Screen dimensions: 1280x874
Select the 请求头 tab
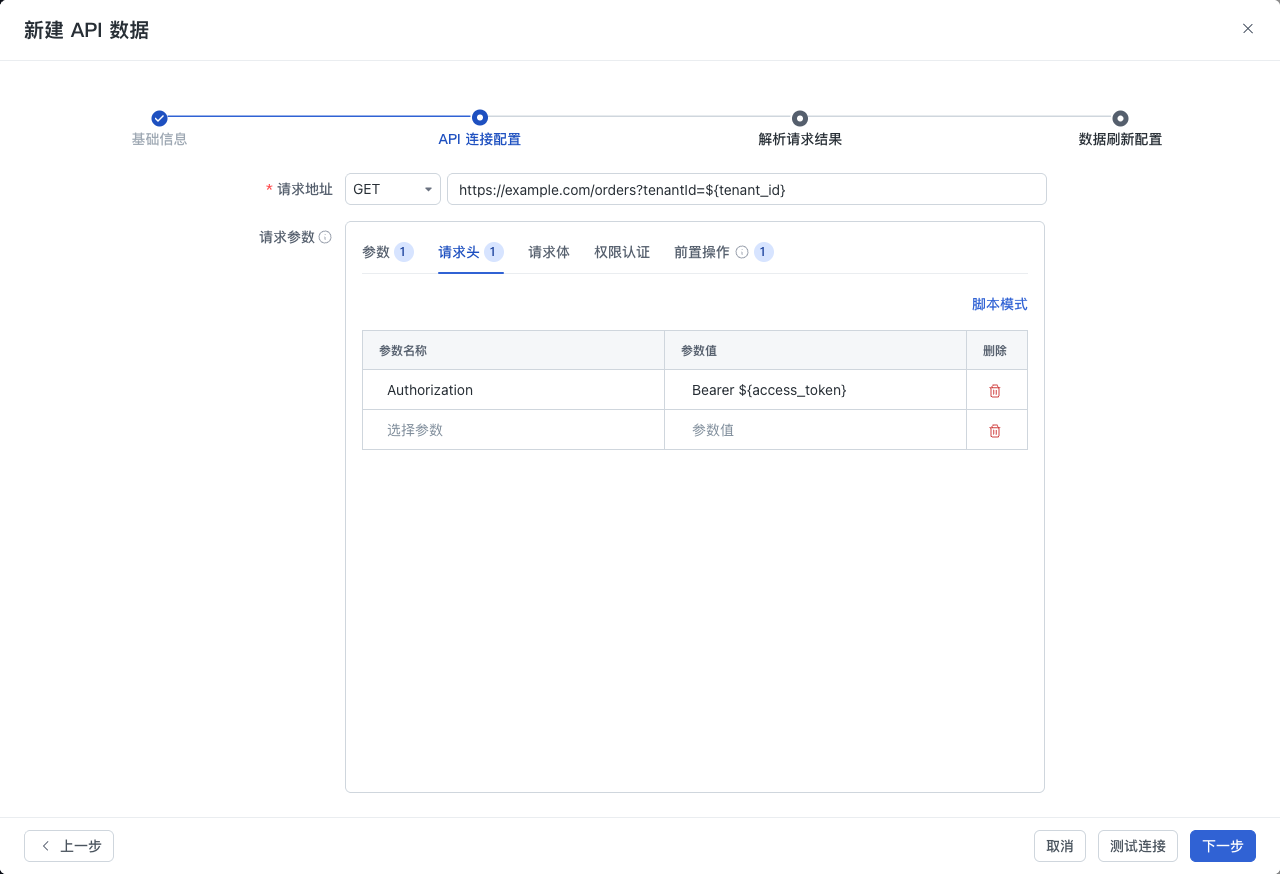(470, 252)
